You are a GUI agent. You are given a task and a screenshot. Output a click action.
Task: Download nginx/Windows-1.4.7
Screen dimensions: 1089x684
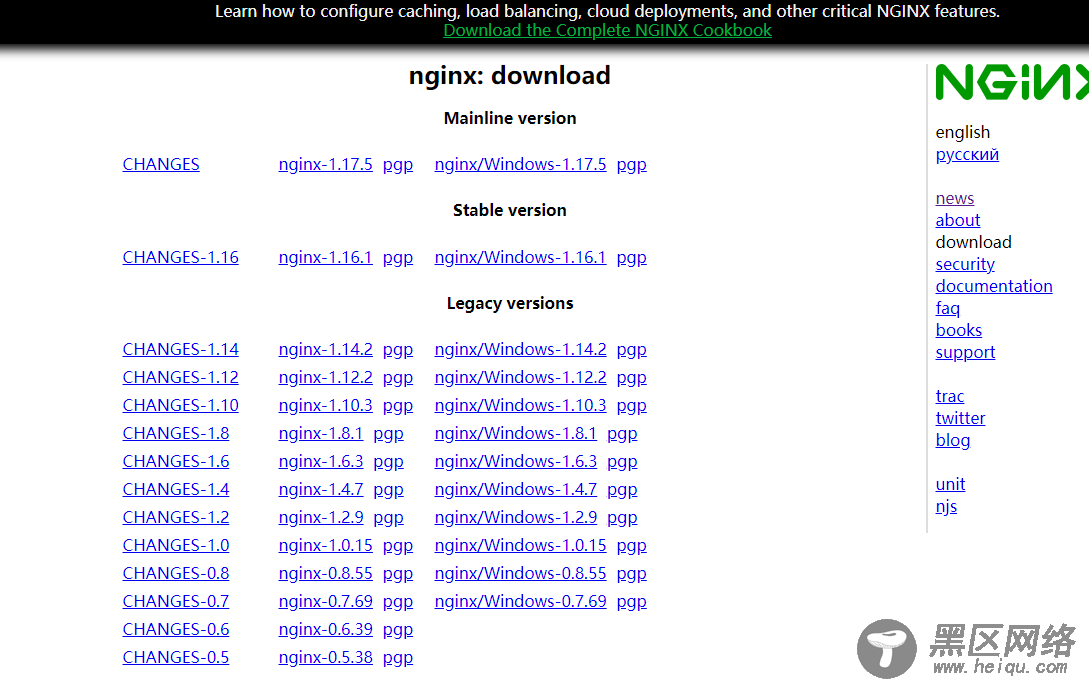(x=515, y=490)
